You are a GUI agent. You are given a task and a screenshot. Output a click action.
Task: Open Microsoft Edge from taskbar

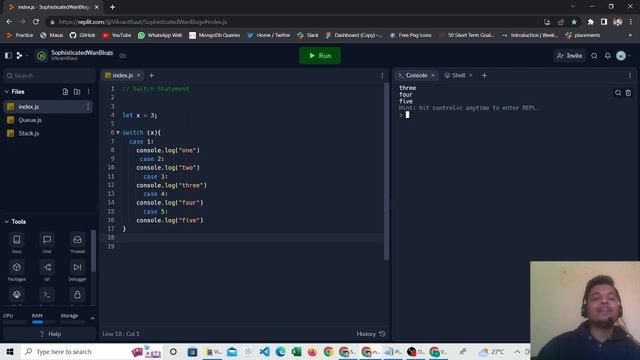click(280, 352)
